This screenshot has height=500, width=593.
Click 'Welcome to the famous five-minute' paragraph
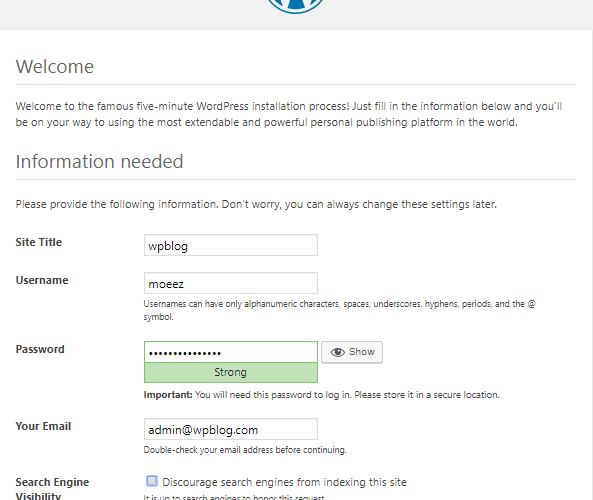[289, 114]
